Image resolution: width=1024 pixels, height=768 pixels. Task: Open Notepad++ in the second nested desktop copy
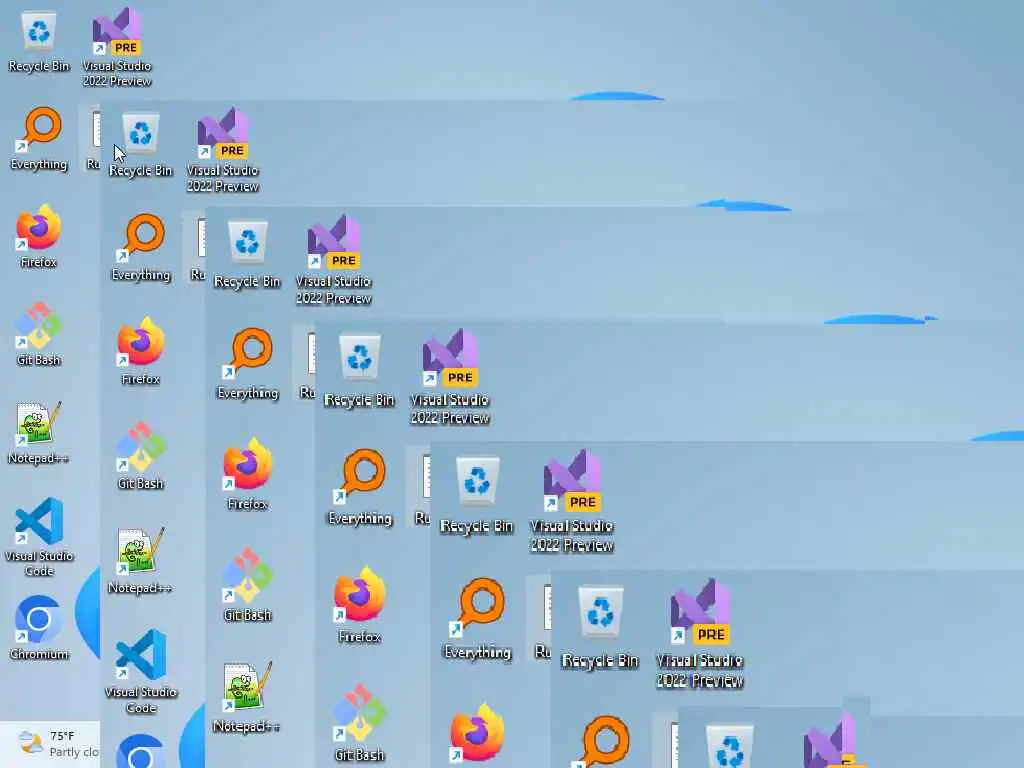coord(247,697)
